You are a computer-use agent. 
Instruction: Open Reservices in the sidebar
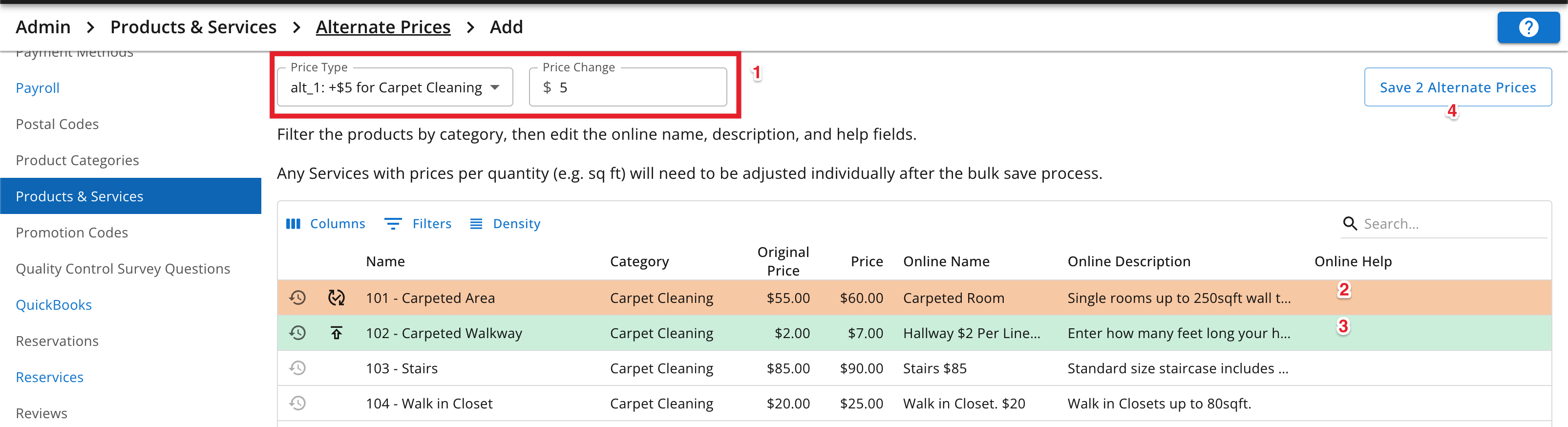[x=49, y=377]
